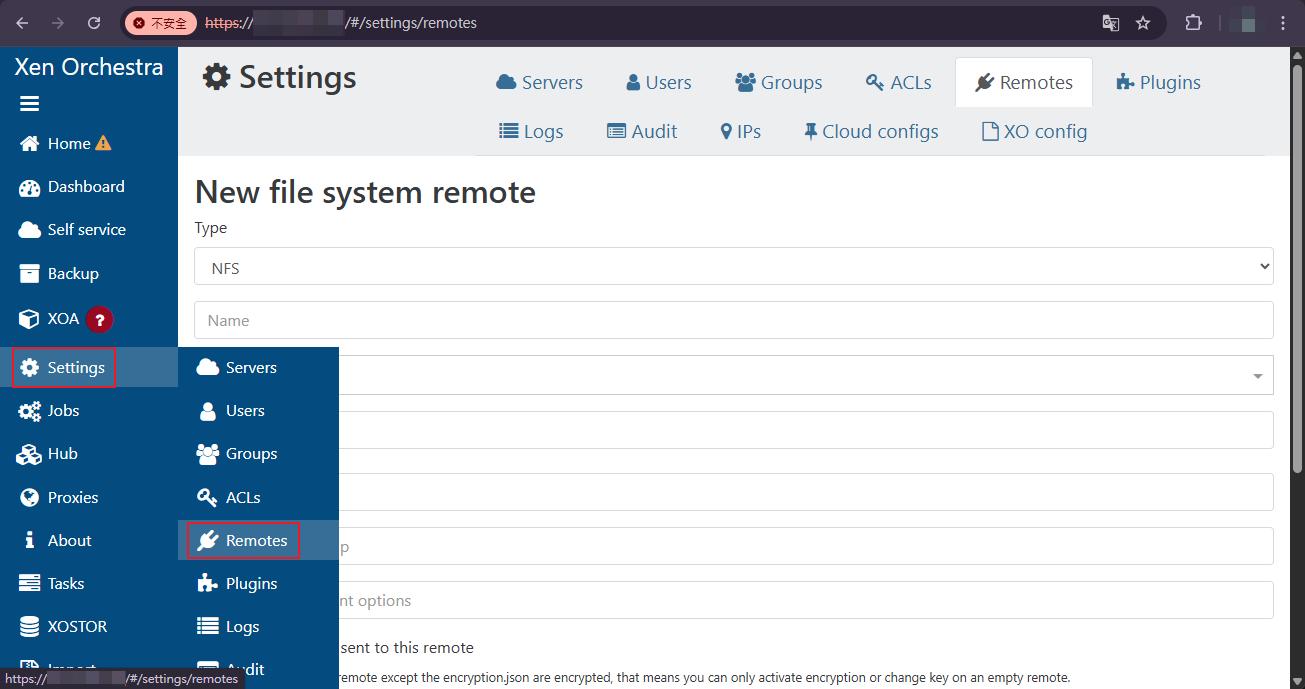Viewport: 1305px width, 689px height.
Task: Open the browser extensions puzzle icon
Action: point(1193,23)
